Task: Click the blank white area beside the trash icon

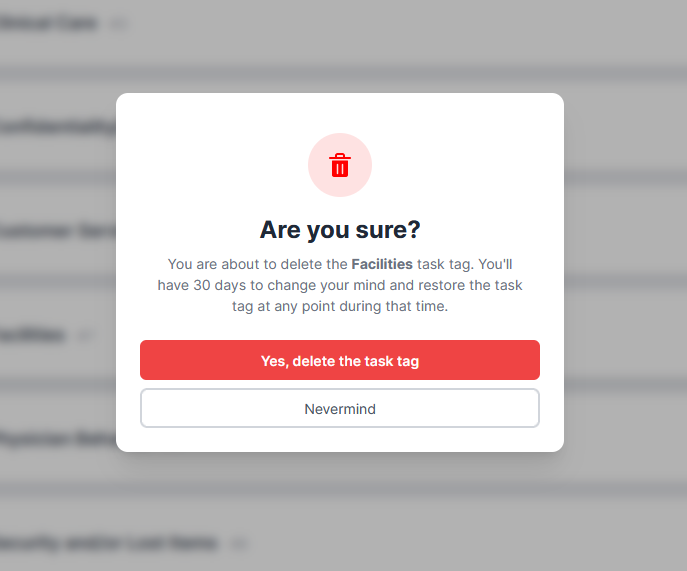Action: (x=460, y=160)
